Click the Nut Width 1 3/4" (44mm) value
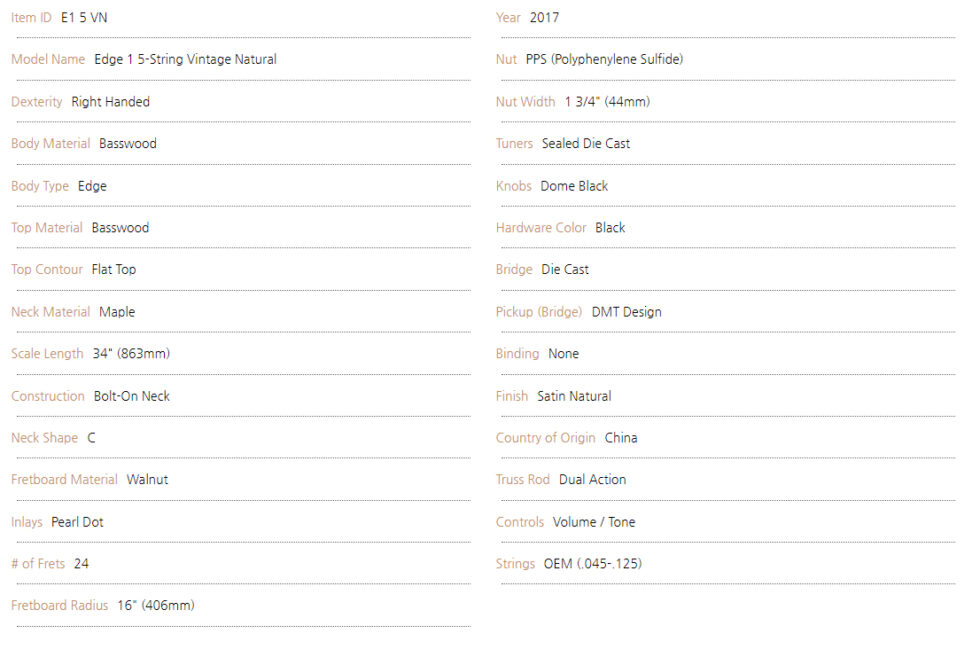This screenshot has width=980, height=657. tap(608, 102)
